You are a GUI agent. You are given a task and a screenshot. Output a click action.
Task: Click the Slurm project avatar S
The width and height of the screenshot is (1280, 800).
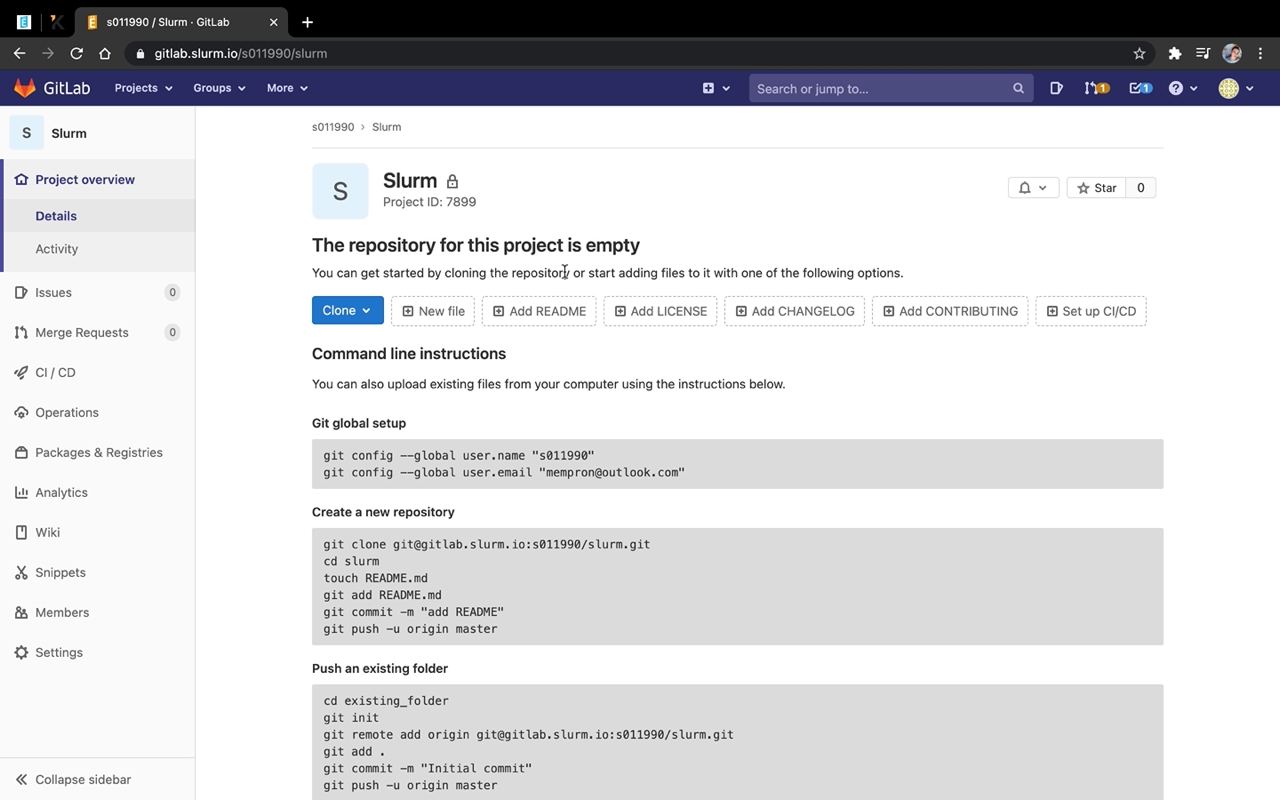pos(340,191)
